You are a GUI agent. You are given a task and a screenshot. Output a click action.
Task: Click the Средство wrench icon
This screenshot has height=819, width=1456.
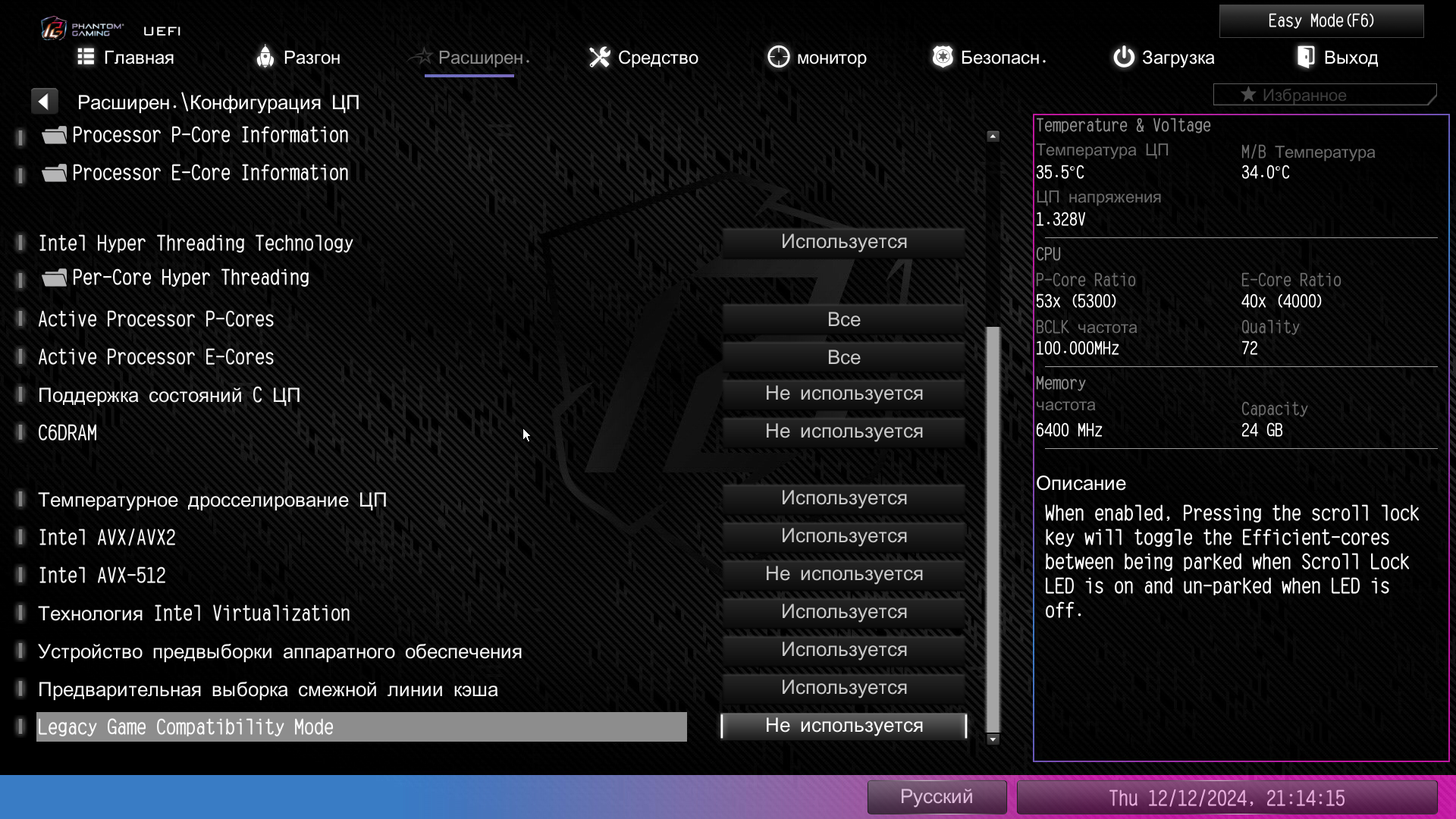coord(599,57)
